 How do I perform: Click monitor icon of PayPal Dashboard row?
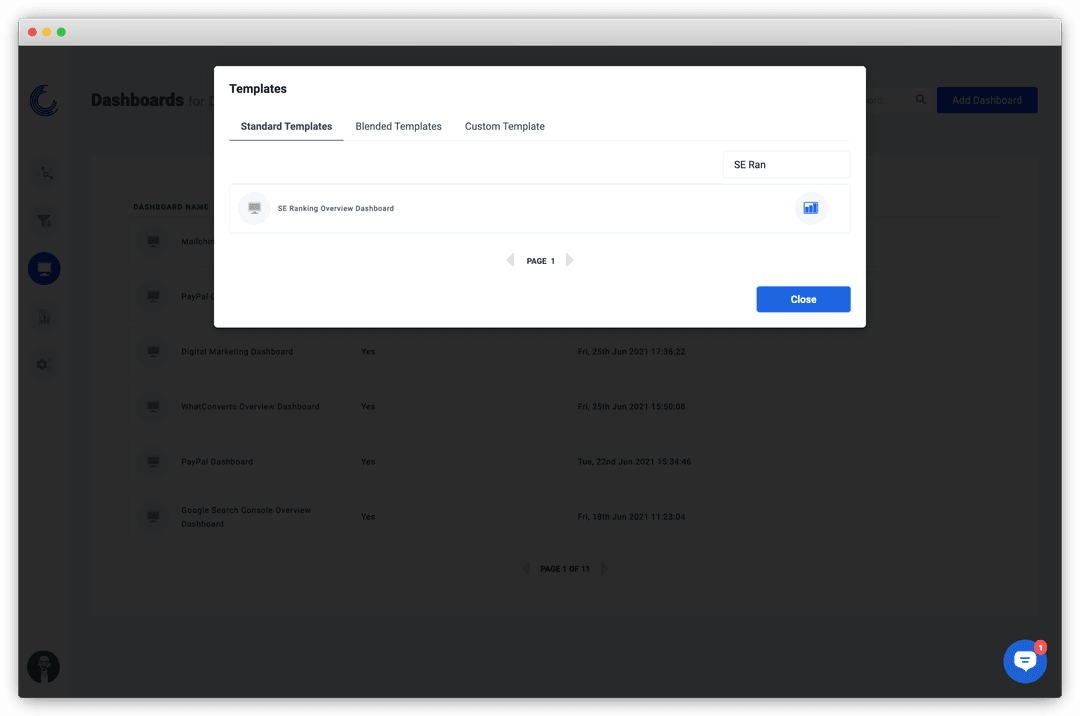click(154, 462)
